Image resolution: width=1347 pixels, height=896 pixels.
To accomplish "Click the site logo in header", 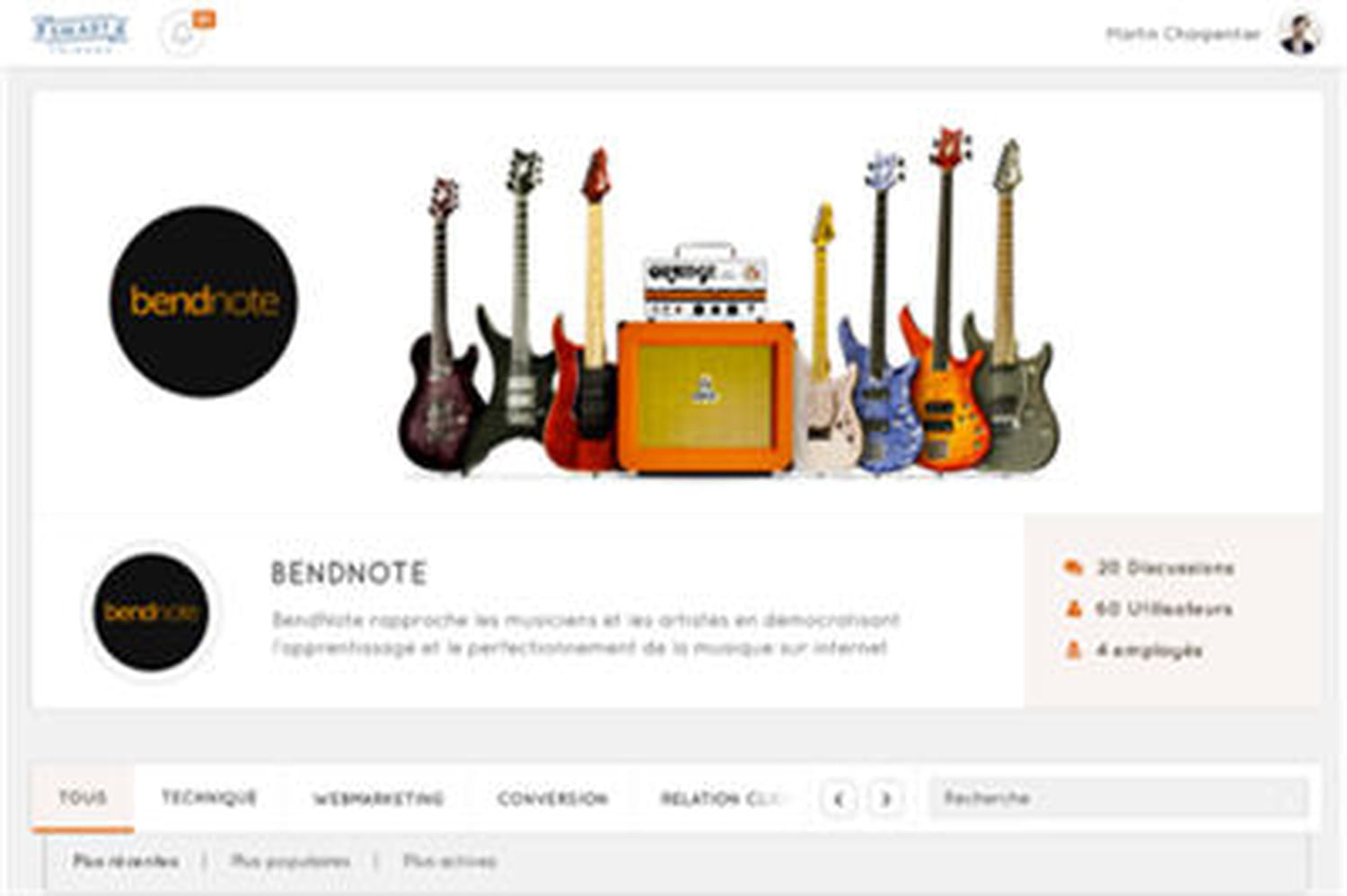I will (x=80, y=33).
